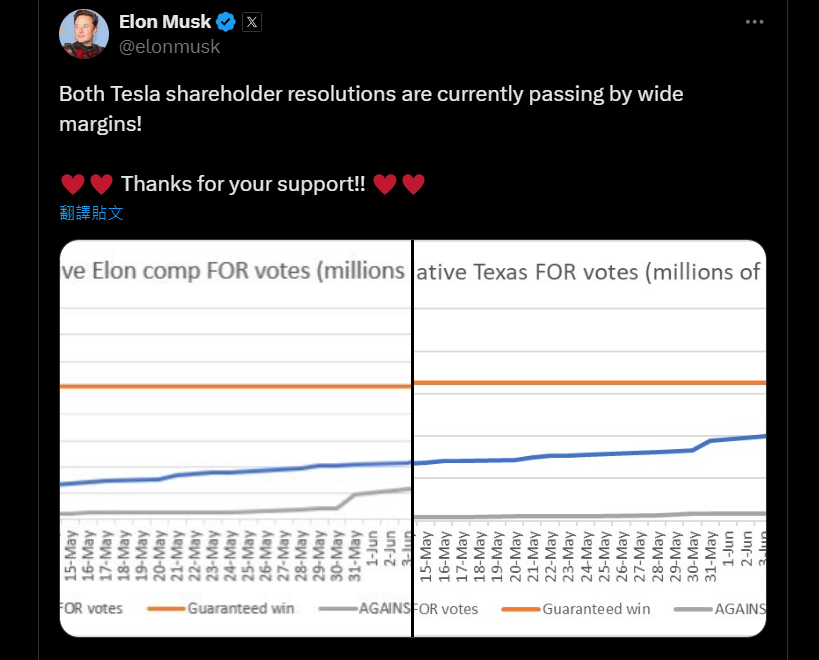Click the last red heart emoji
Screen dimensions: 819x660
[x=414, y=184]
